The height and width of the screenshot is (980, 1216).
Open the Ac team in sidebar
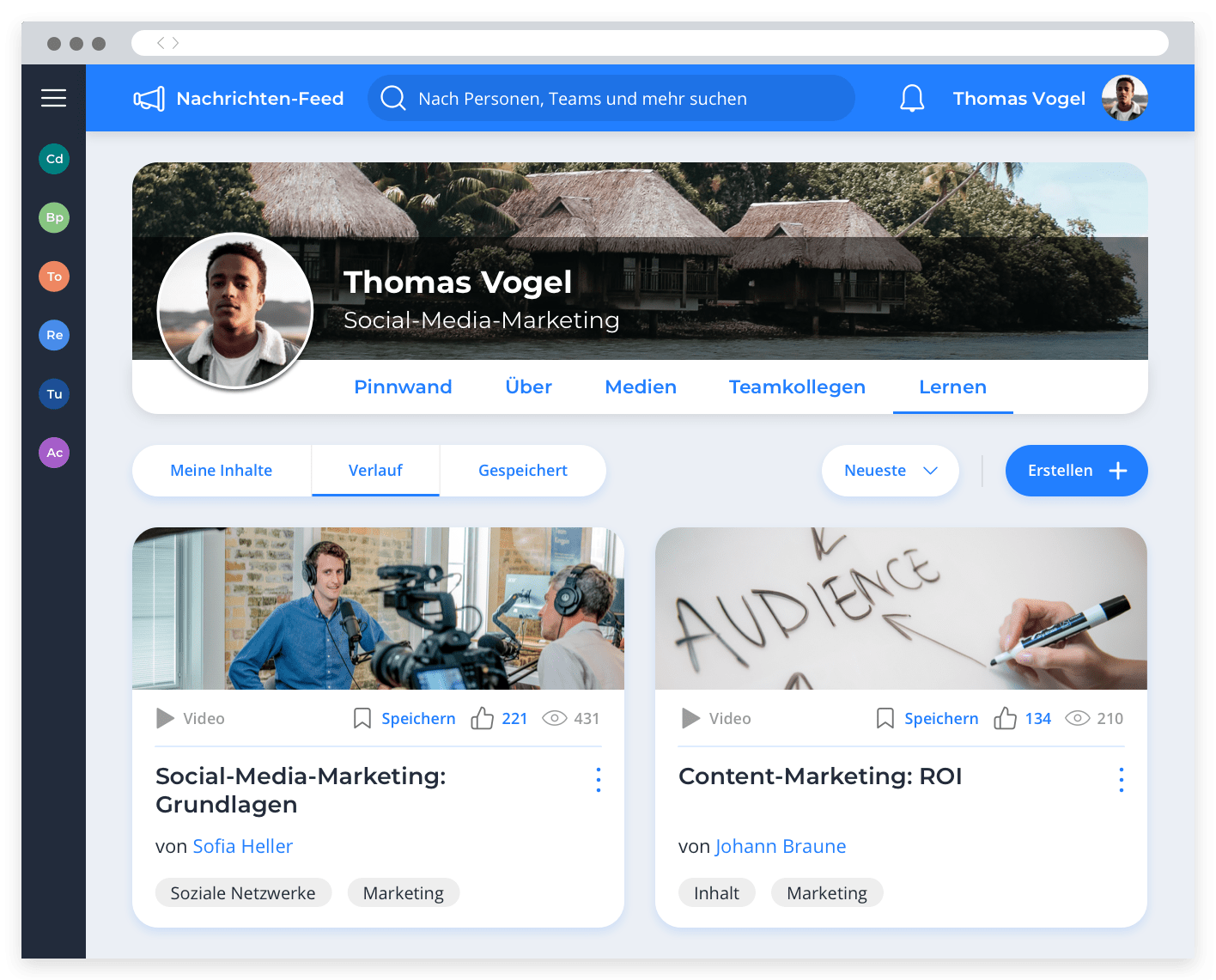click(54, 453)
